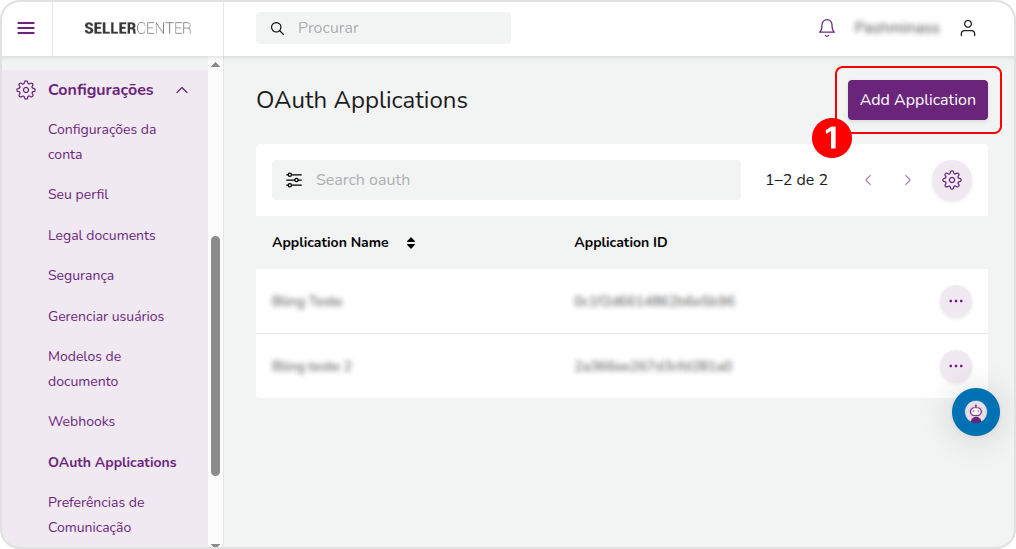This screenshot has height=549, width=1016.
Task: Open the hamburger navigation menu
Action: click(x=26, y=28)
